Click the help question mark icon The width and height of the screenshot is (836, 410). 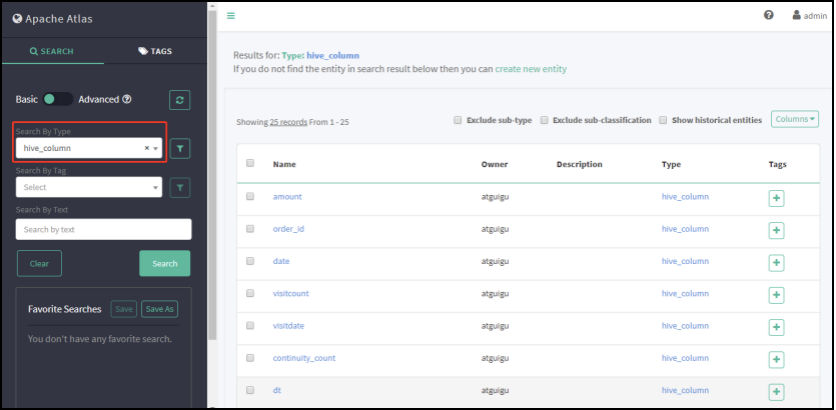769,15
